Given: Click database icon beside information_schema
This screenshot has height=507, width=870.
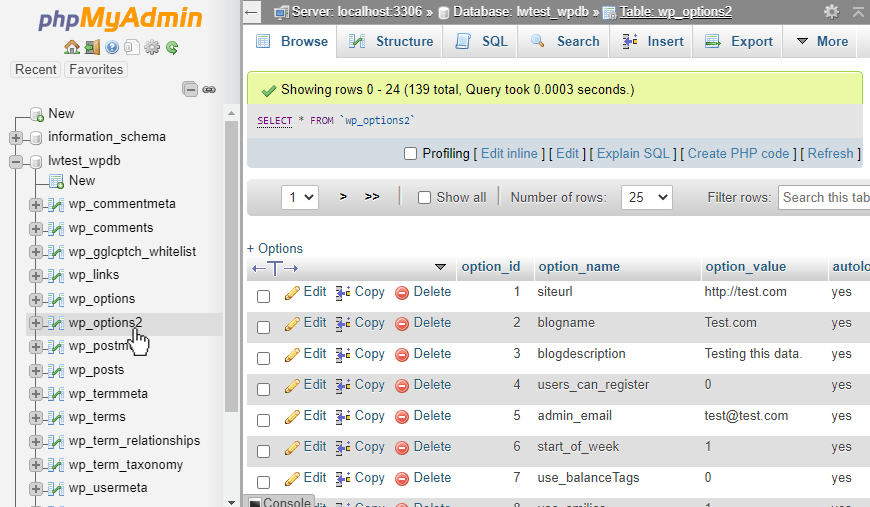Looking at the screenshot, I should pos(36,138).
